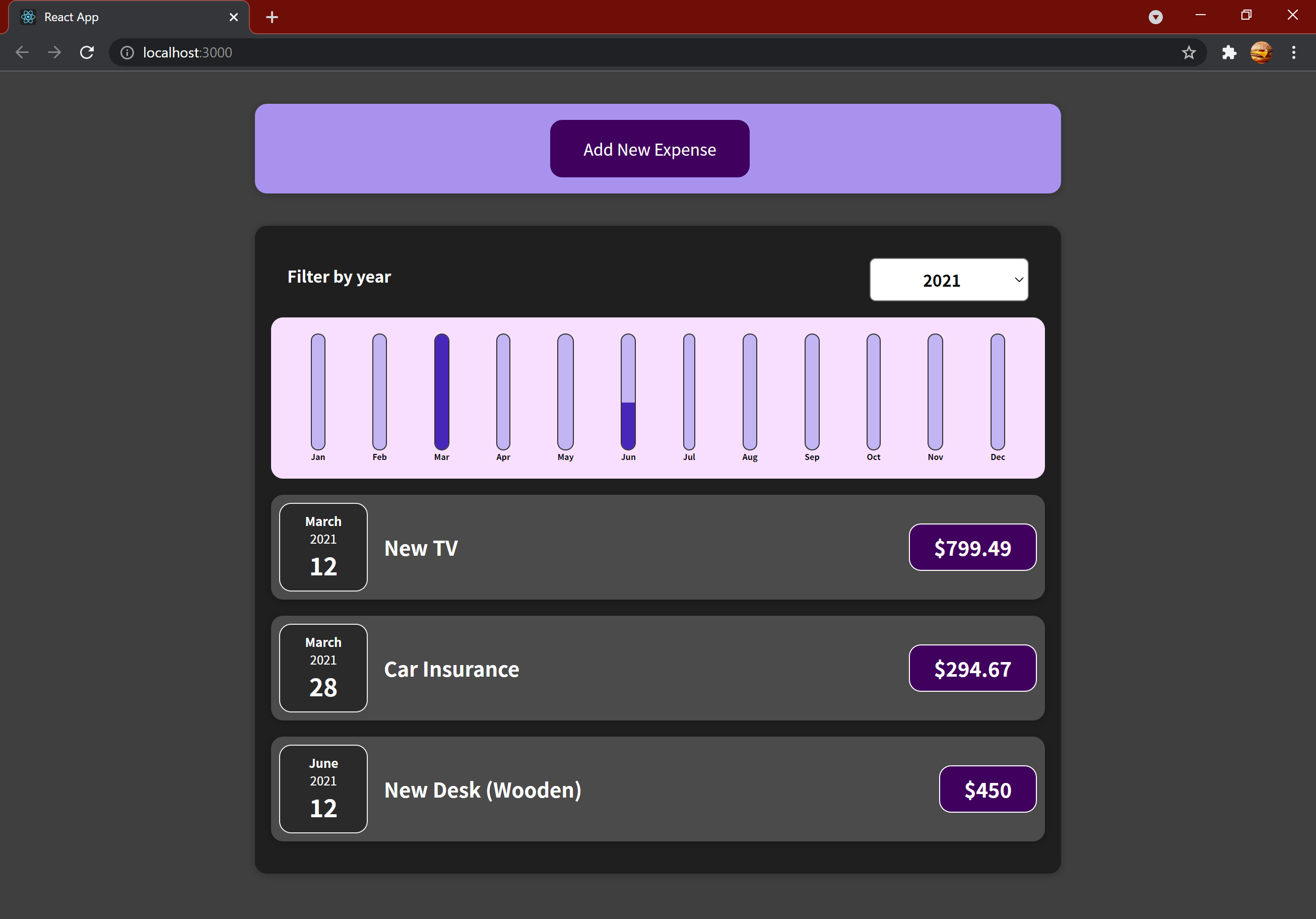Open the browser profile avatar
The image size is (1316, 919).
pos(1261,52)
